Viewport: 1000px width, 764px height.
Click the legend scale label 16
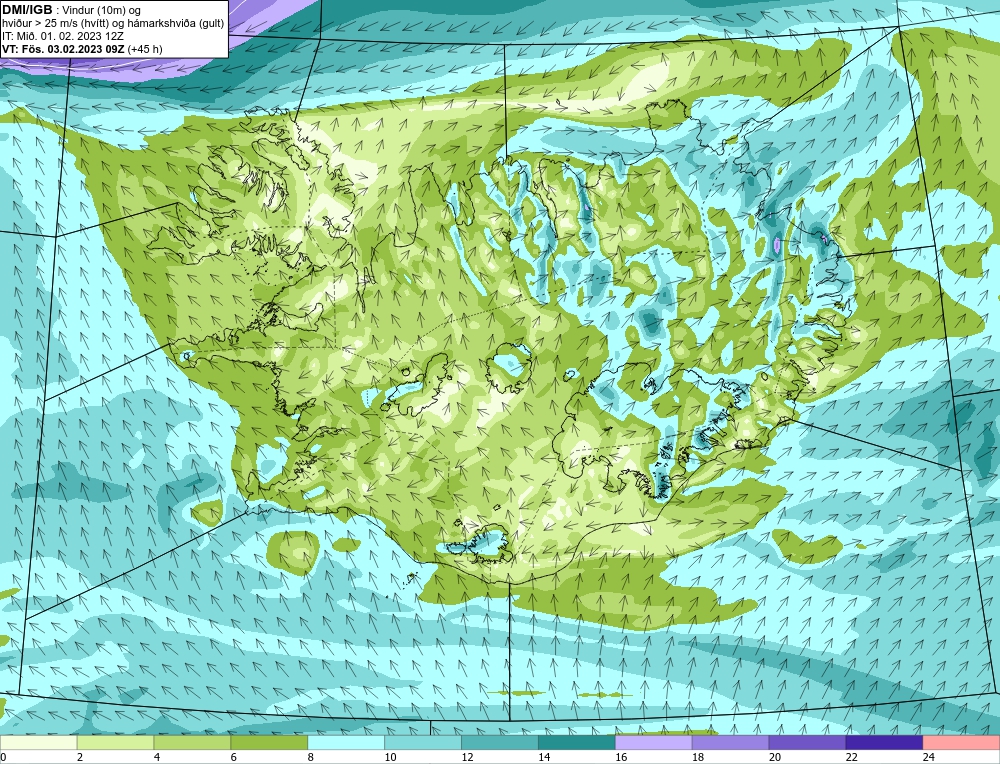pyautogui.click(x=621, y=757)
